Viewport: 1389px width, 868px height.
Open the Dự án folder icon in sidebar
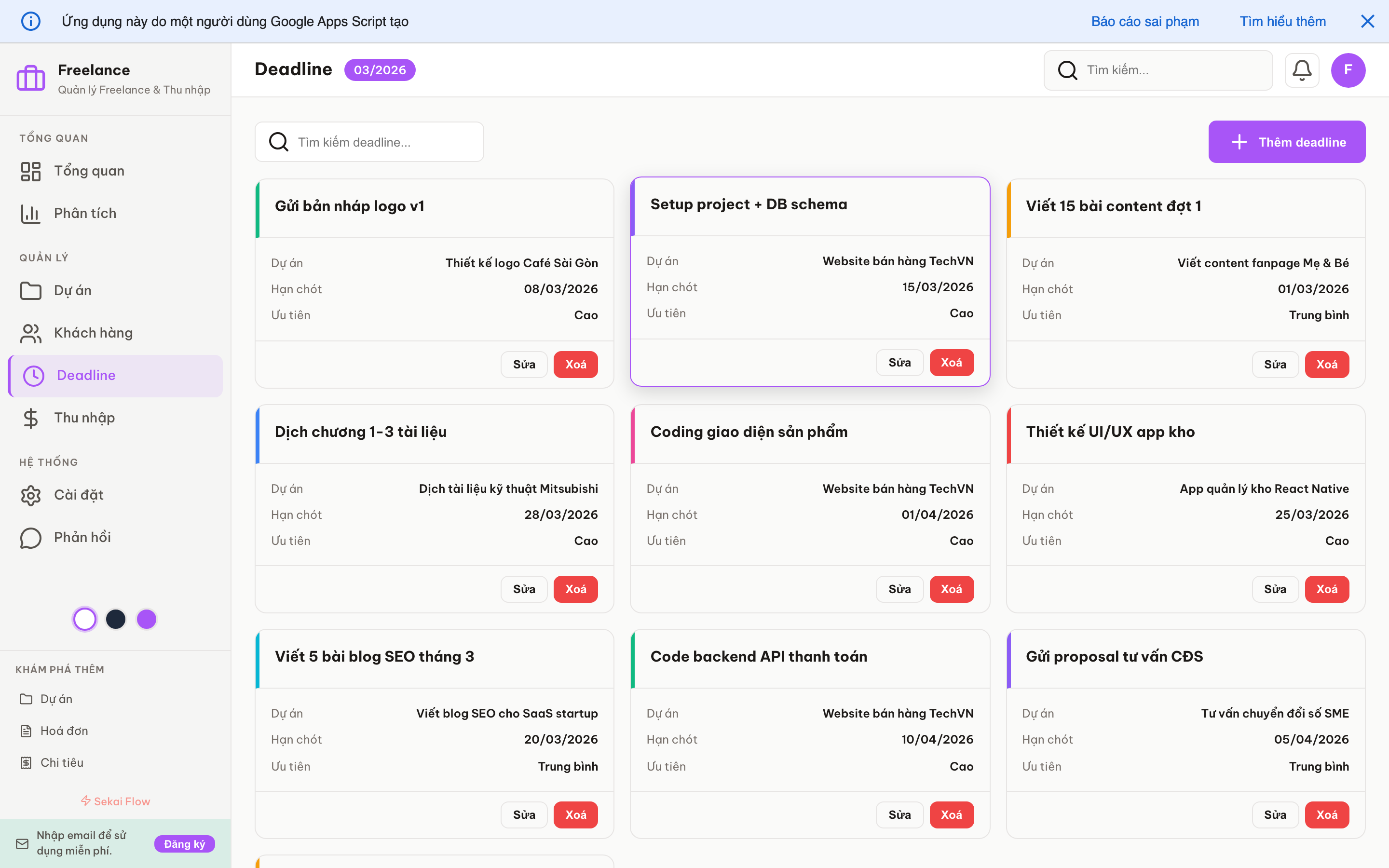[x=30, y=290]
